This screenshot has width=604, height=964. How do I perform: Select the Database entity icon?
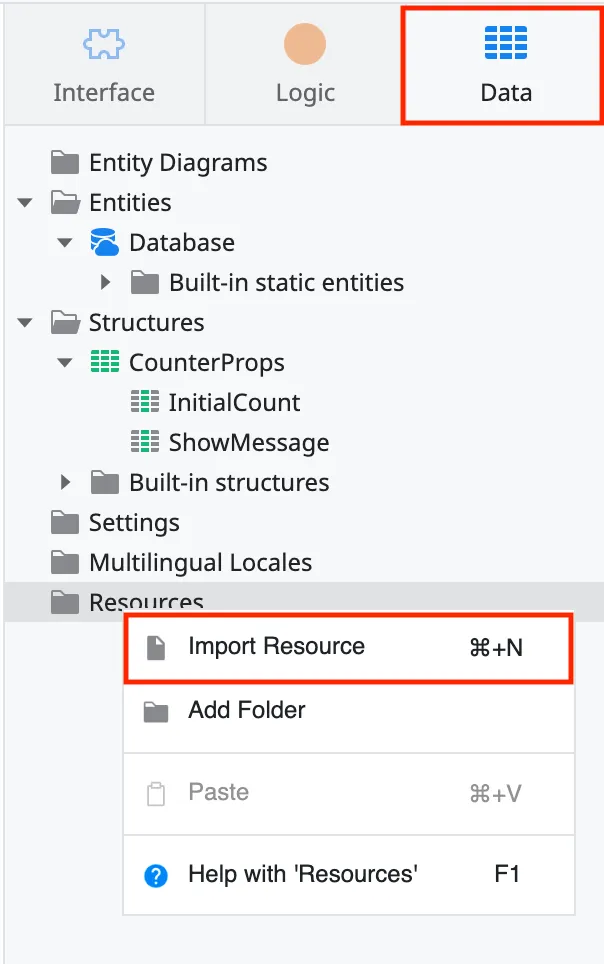[x=103, y=242]
